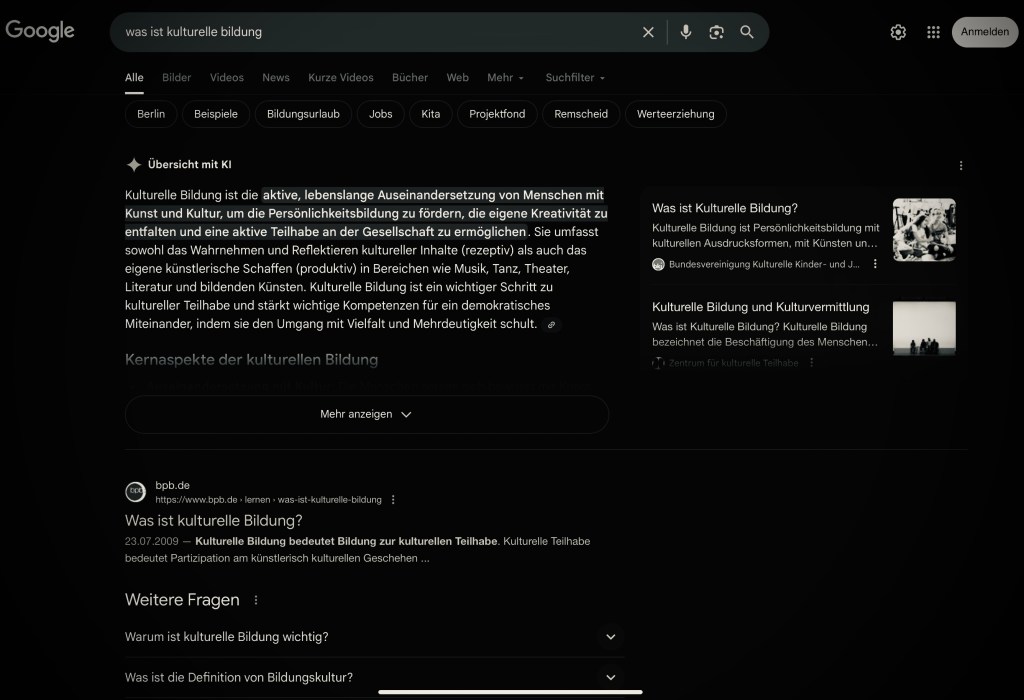Viewport: 1024px width, 700px height.
Task: Switch to the Bilder tab
Action: click(176, 78)
